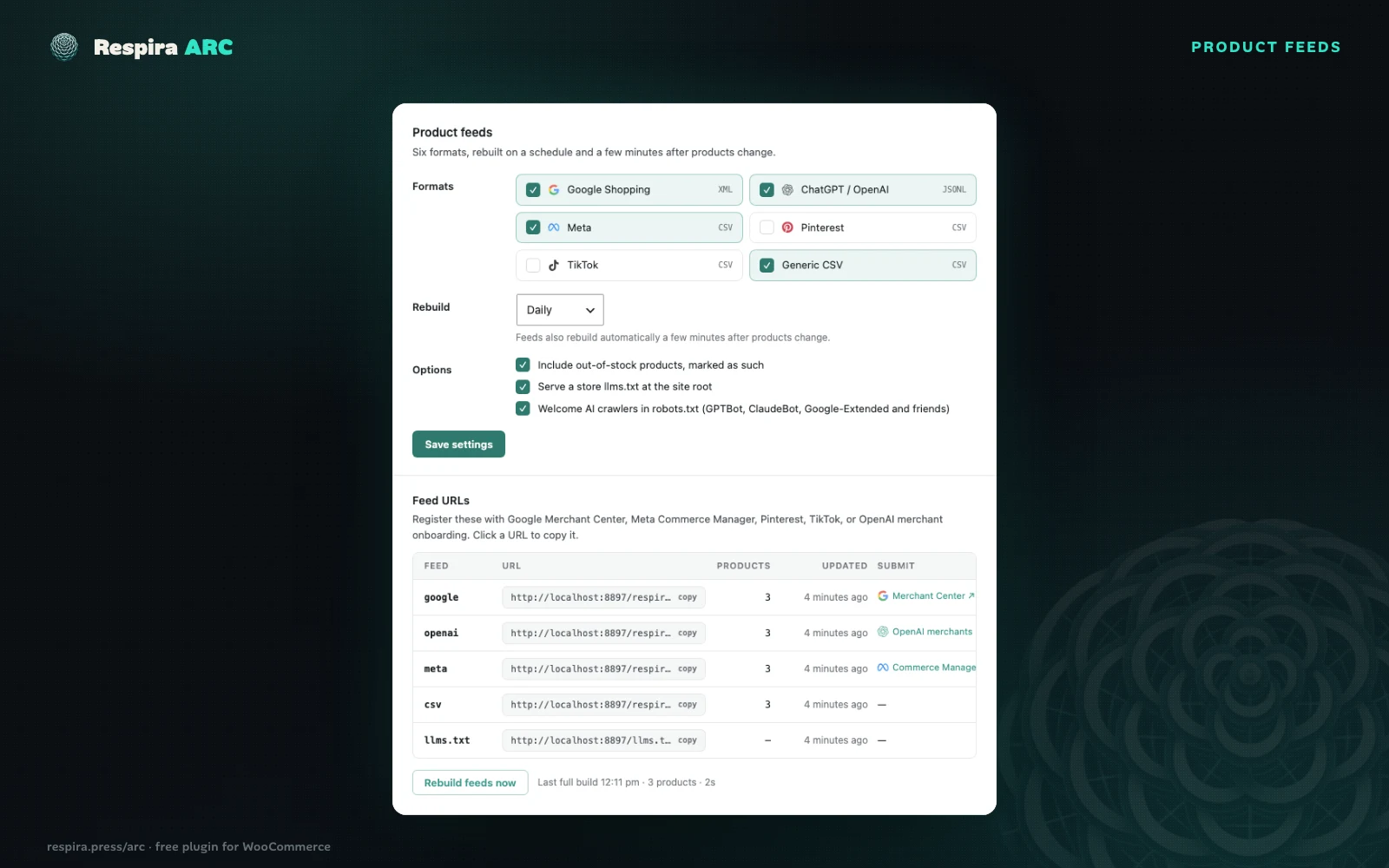
Task: Click the 'csv' feed name cell
Action: click(x=432, y=705)
